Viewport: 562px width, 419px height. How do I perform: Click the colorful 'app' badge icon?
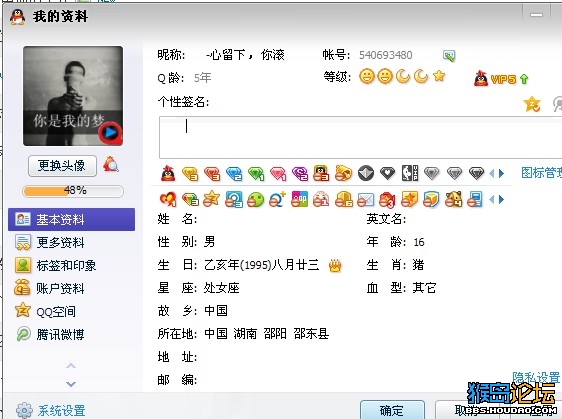coord(300,199)
